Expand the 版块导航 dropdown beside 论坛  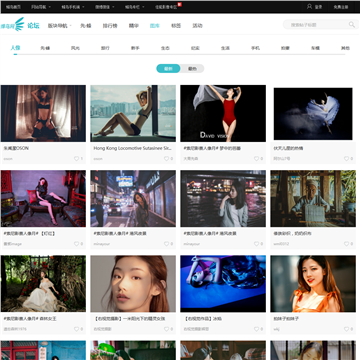tap(60, 26)
